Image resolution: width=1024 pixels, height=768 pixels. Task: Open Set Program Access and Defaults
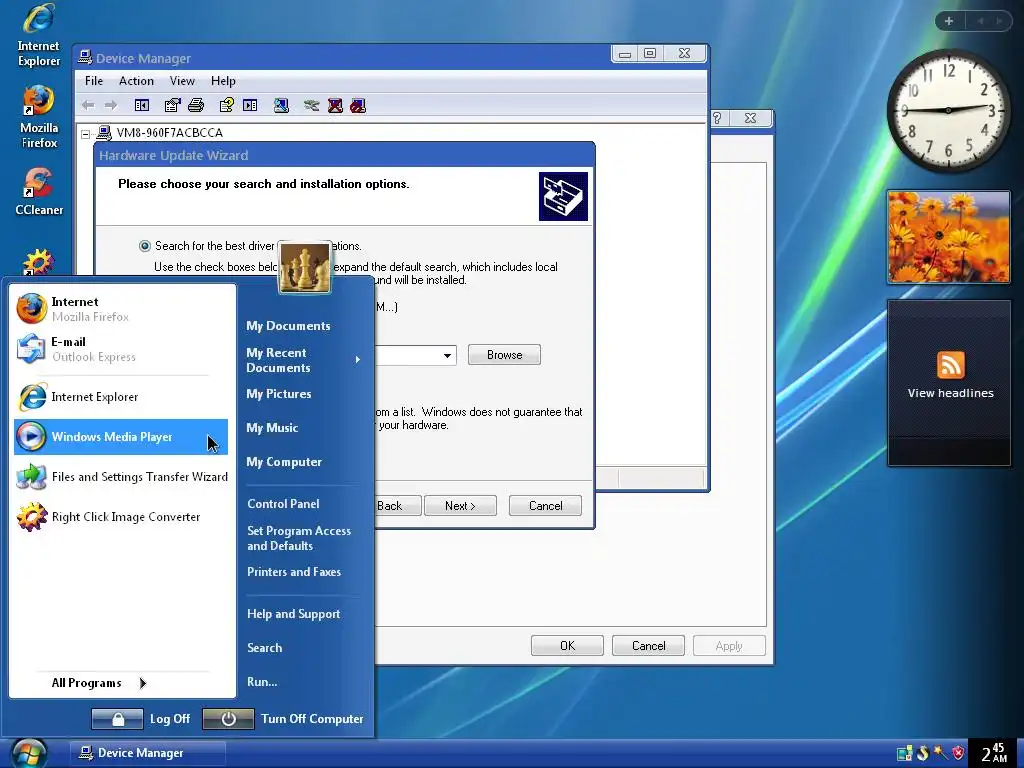pos(299,538)
